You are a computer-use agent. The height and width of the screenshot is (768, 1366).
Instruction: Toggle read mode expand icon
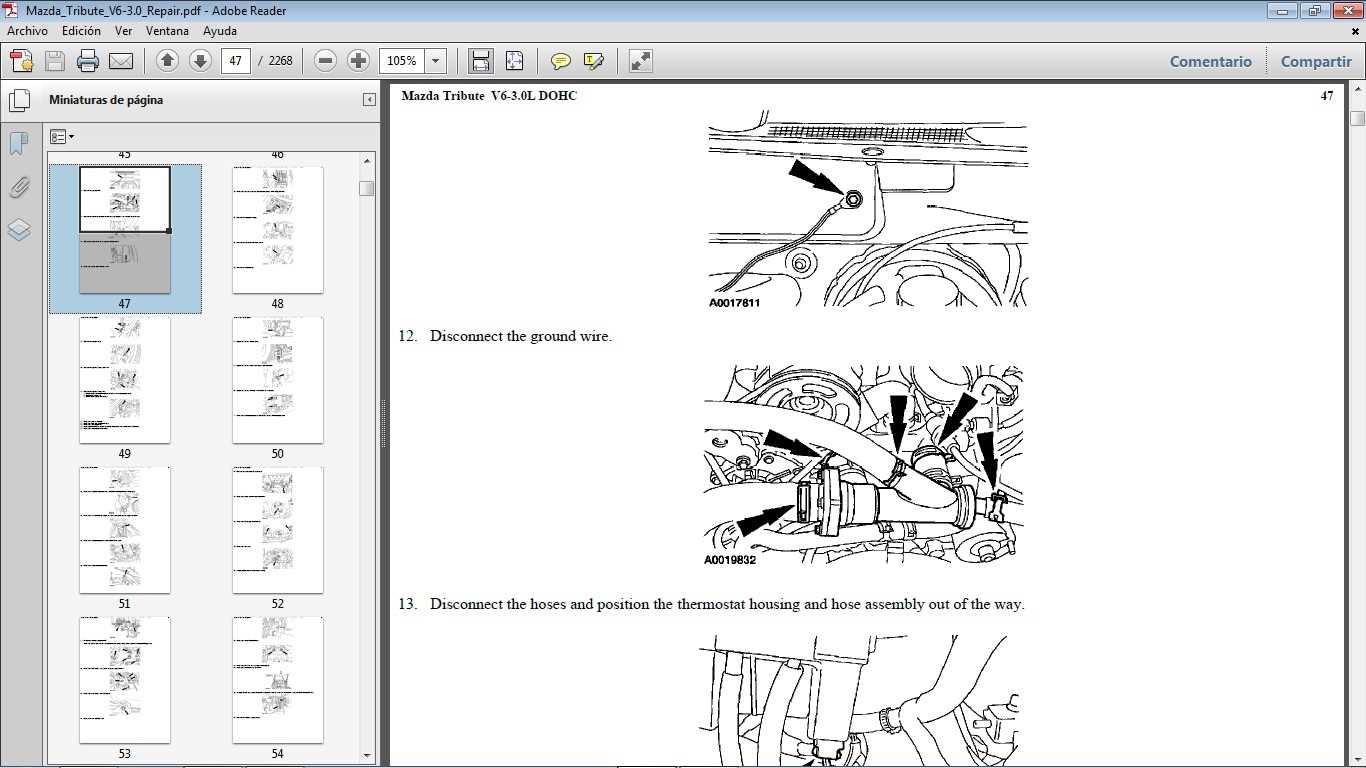641,61
